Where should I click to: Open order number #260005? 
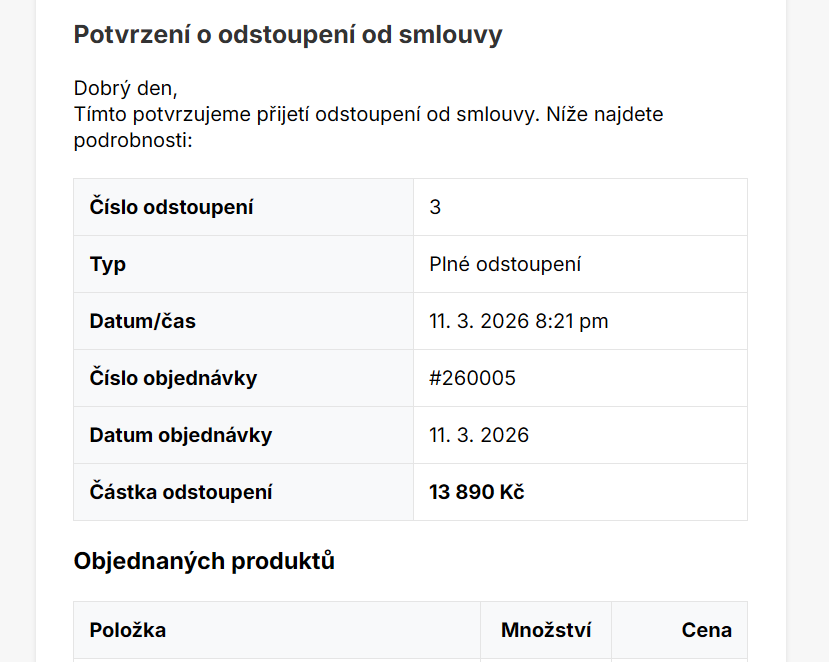(472, 379)
